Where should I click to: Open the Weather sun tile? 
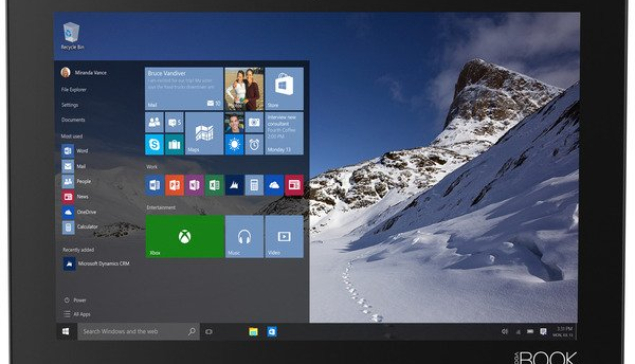[x=234, y=145]
